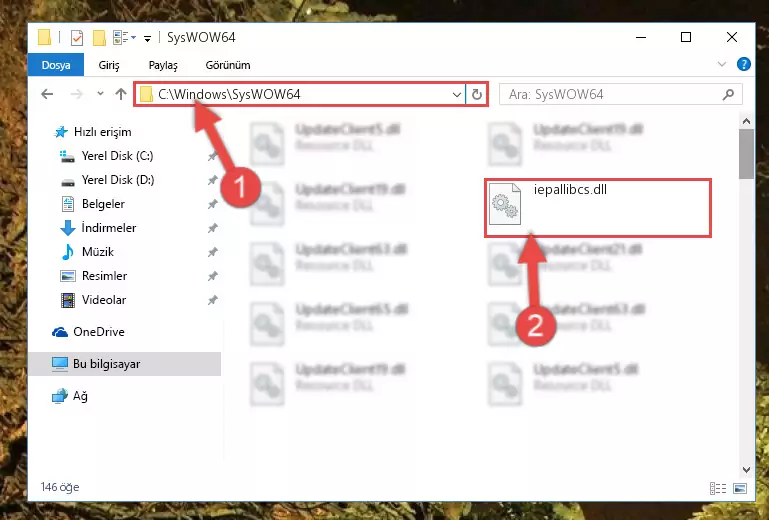Click the Properties quick access icon

[x=77, y=38]
